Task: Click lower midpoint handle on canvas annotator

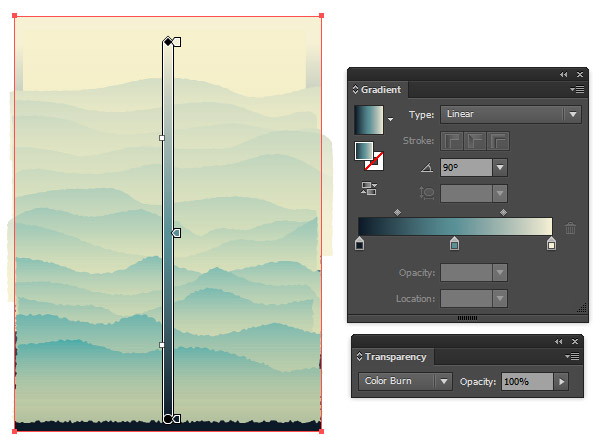Action: pyautogui.click(x=162, y=345)
